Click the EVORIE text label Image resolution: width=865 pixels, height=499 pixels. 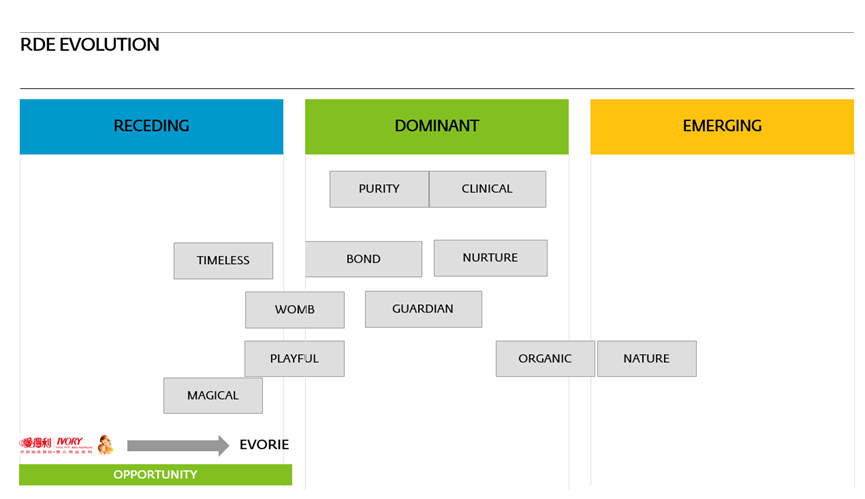tap(264, 445)
